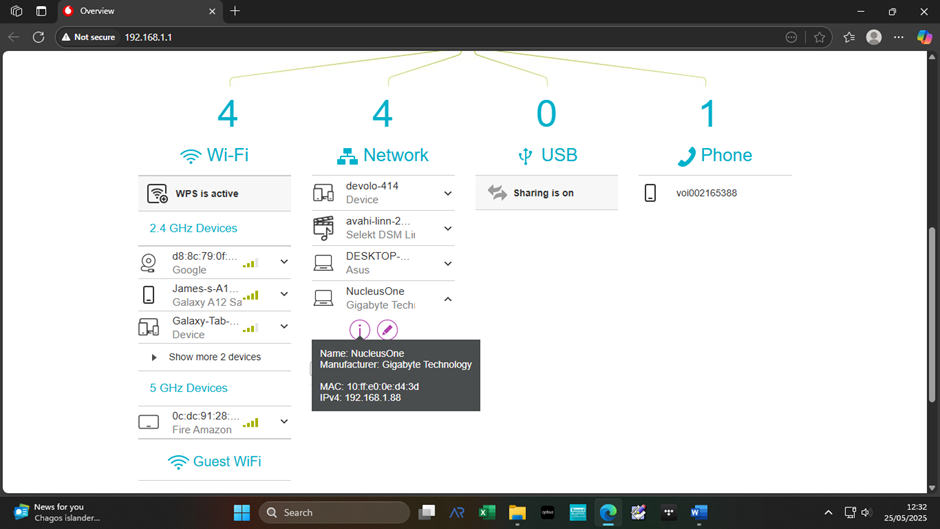Click the Windows taskbar Search box
The height and width of the screenshot is (529, 940).
[x=334, y=513]
